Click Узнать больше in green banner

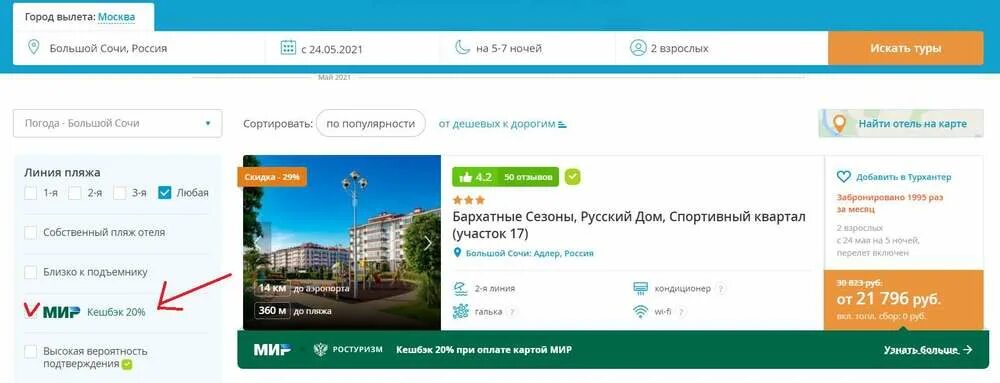click(x=928, y=350)
